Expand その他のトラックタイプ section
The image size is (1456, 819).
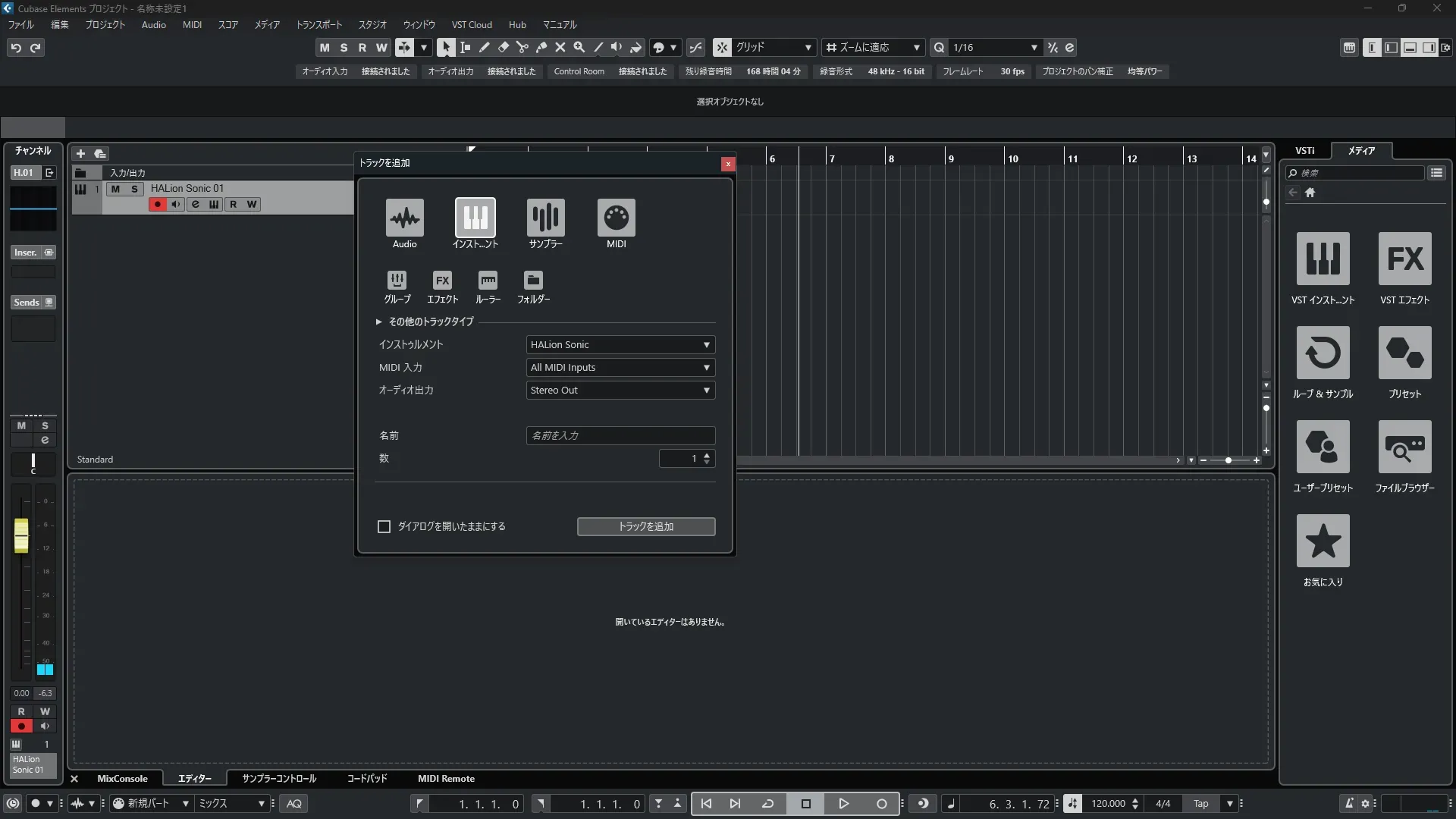coord(379,322)
